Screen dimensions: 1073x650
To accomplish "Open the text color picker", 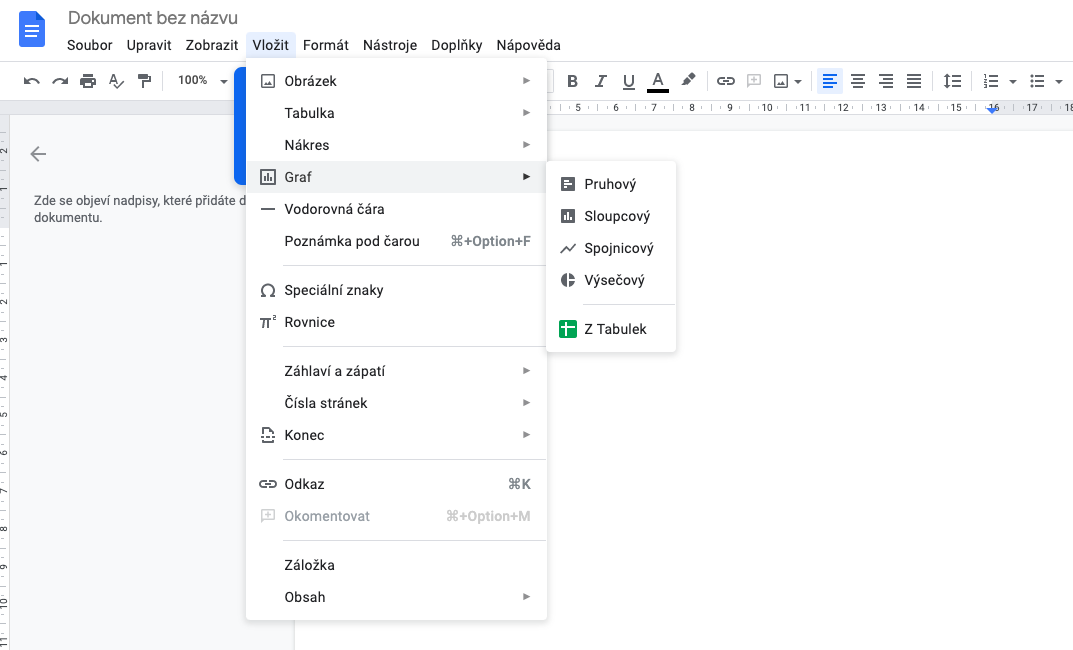I will tap(657, 81).
